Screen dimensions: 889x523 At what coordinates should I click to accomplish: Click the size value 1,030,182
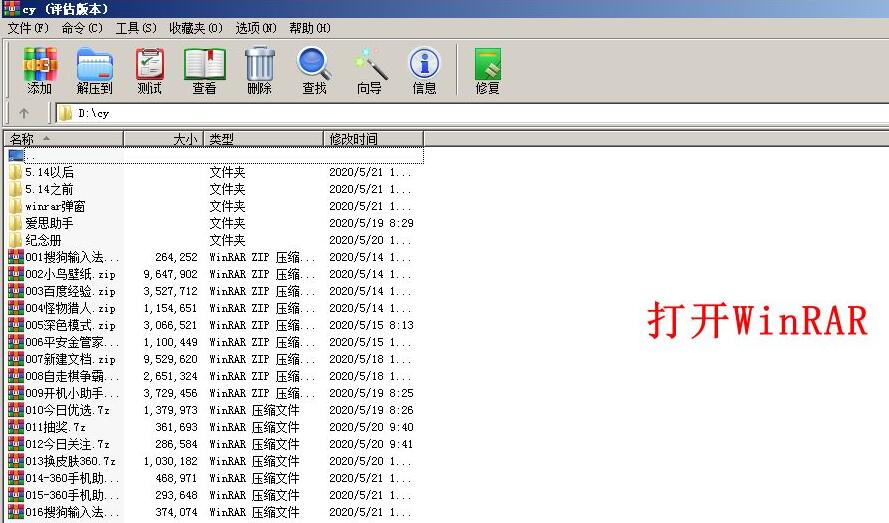pyautogui.click(x=170, y=461)
